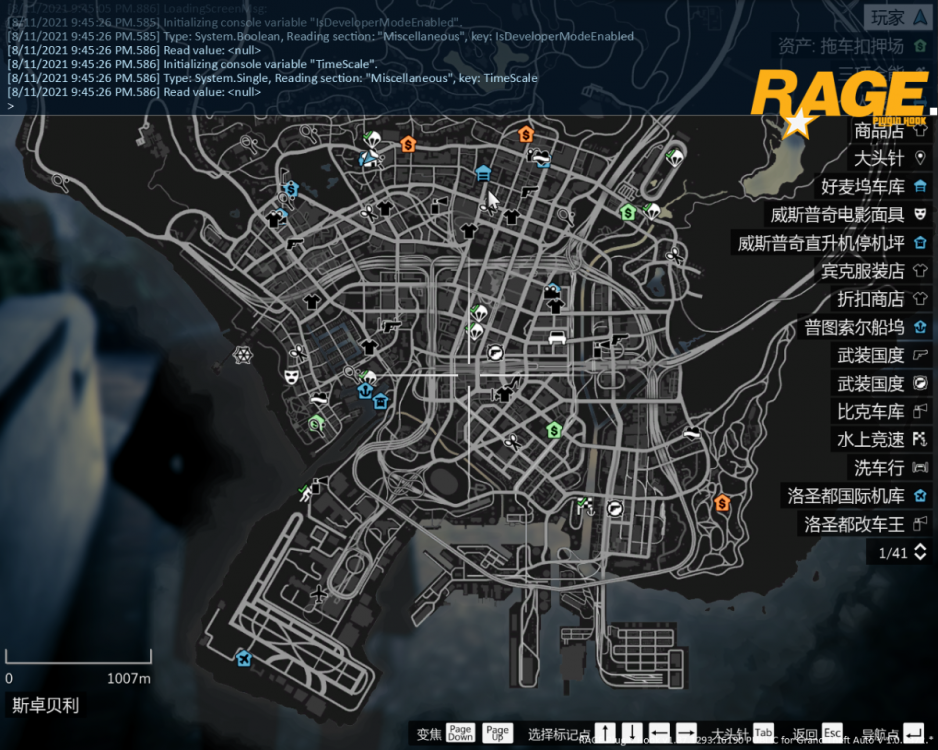Click the green house marker near the marina

click(x=316, y=424)
